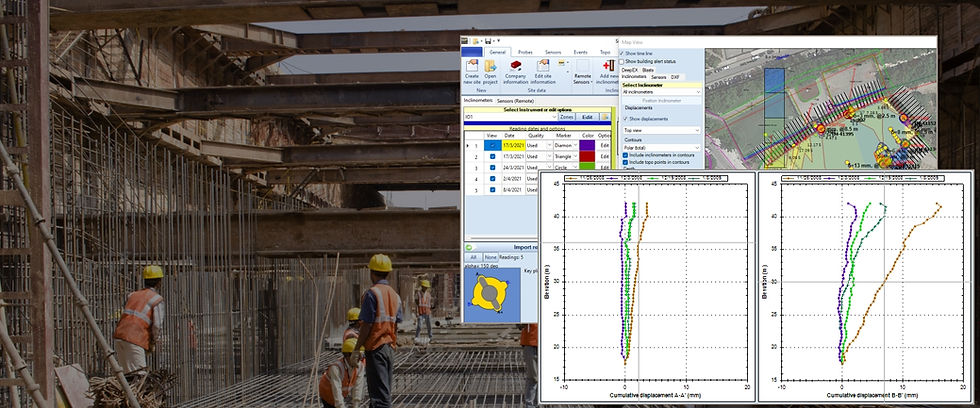This screenshot has width=980, height=408.
Task: Click the Open project icon
Action: pos(491,66)
